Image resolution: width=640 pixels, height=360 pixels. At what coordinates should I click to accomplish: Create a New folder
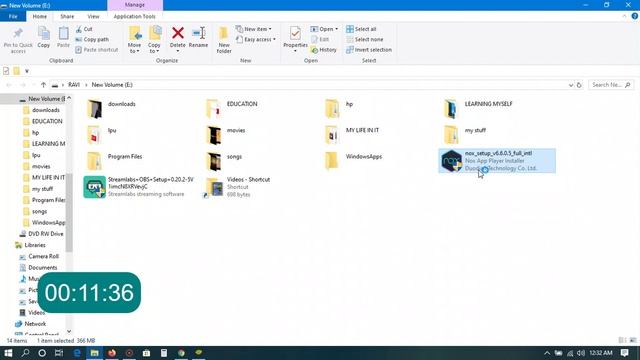pos(224,40)
